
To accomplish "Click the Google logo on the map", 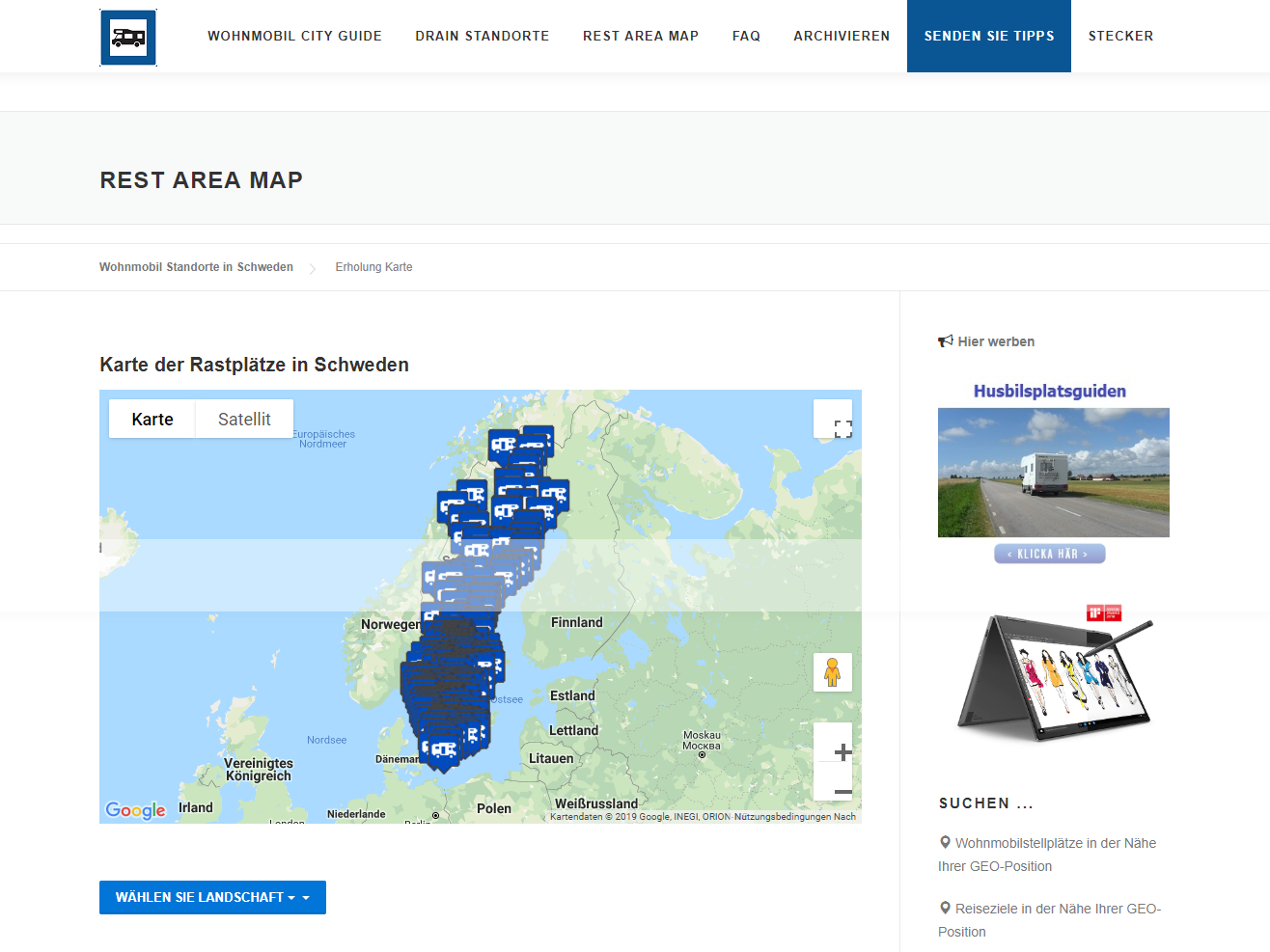I will coord(135,810).
